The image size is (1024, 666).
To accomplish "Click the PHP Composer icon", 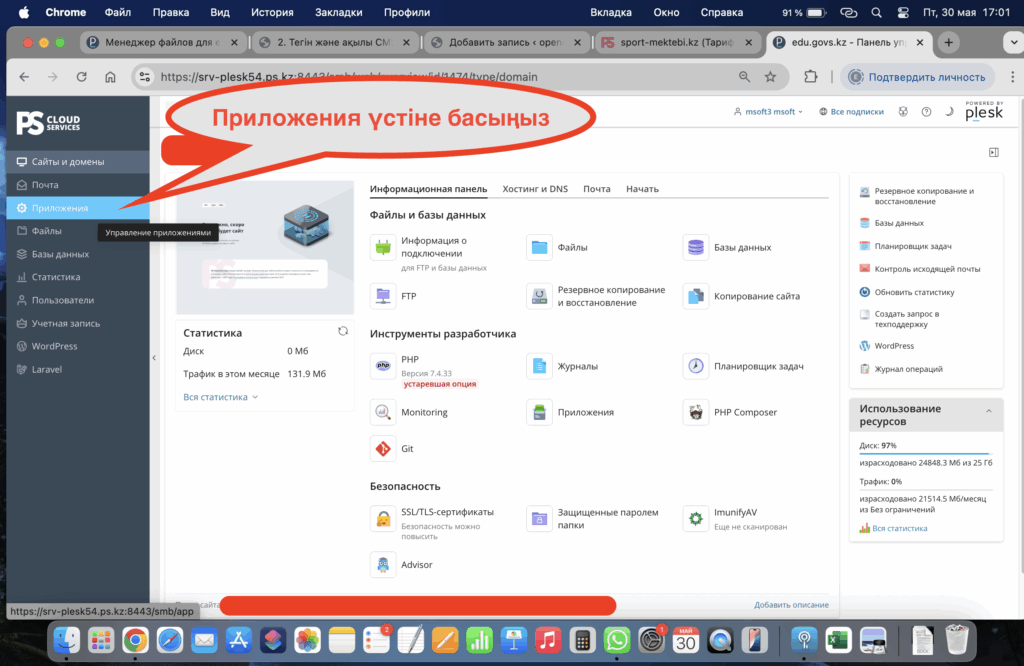I will tap(696, 412).
